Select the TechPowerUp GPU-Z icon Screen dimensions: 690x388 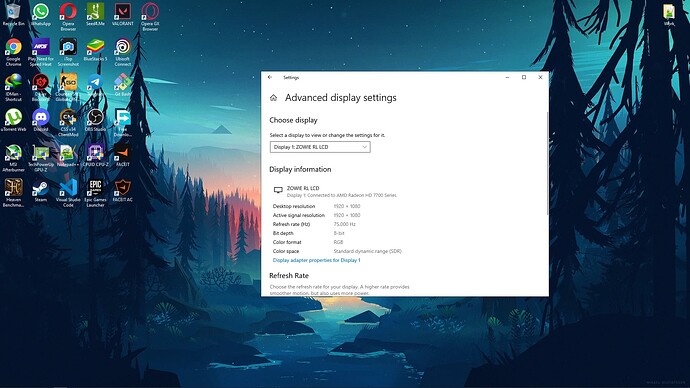pyautogui.click(x=41, y=158)
